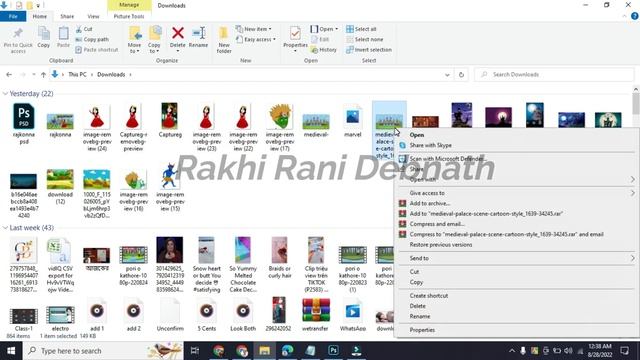Viewport: 640px width, 360px height.
Task: Select the Class-1 video file
Action: (24, 319)
